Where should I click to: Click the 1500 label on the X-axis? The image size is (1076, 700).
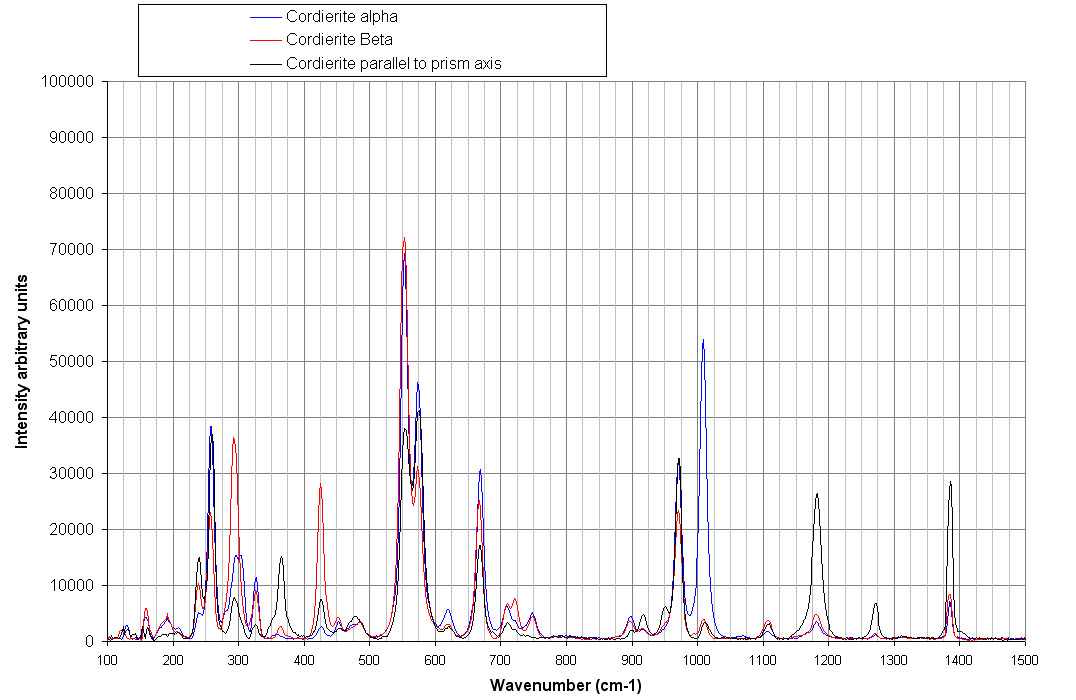point(1025,659)
